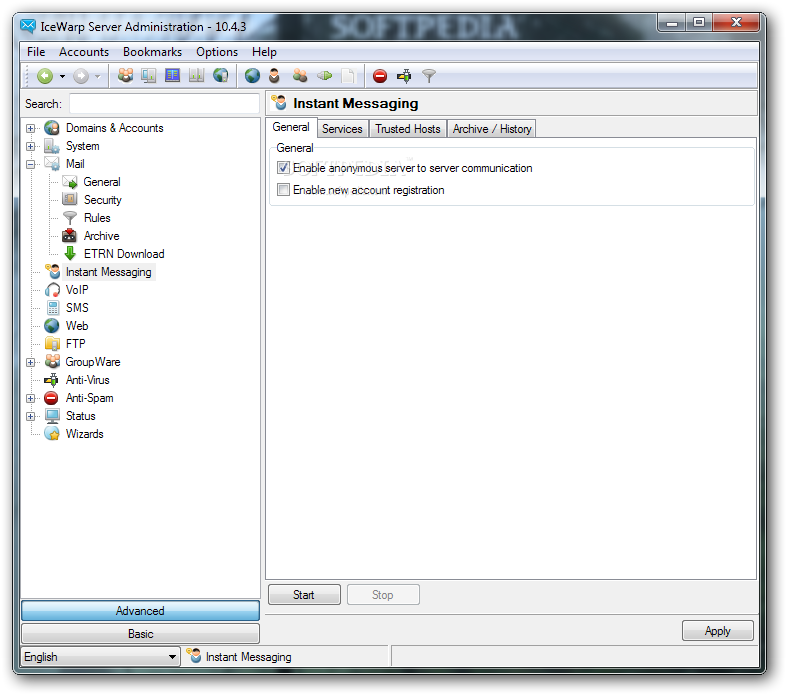Open the Forward history dropdown arrow
Screen dimensions: 787x695
pyautogui.click(x=98, y=76)
